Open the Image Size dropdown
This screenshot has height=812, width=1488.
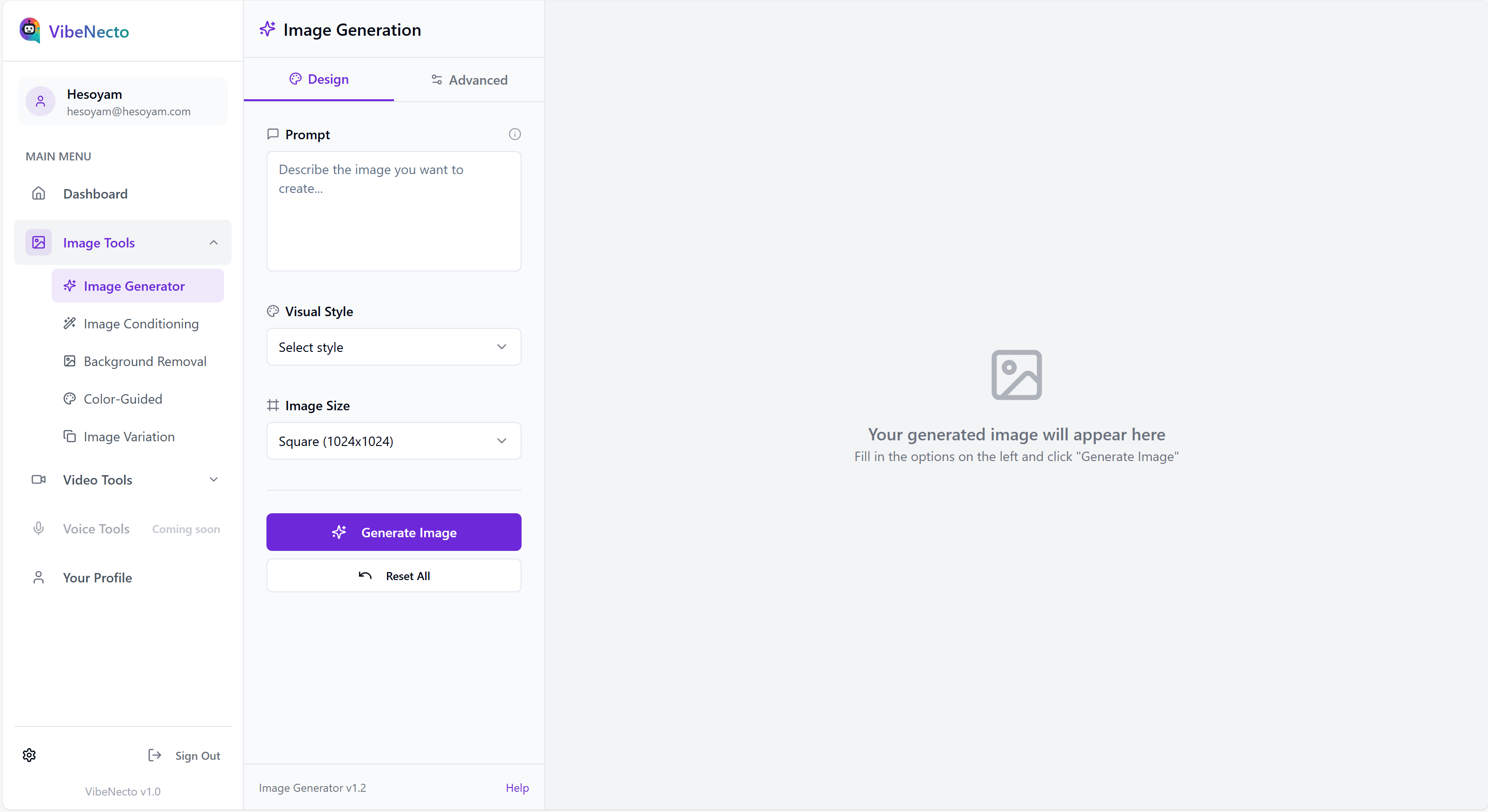(x=394, y=441)
